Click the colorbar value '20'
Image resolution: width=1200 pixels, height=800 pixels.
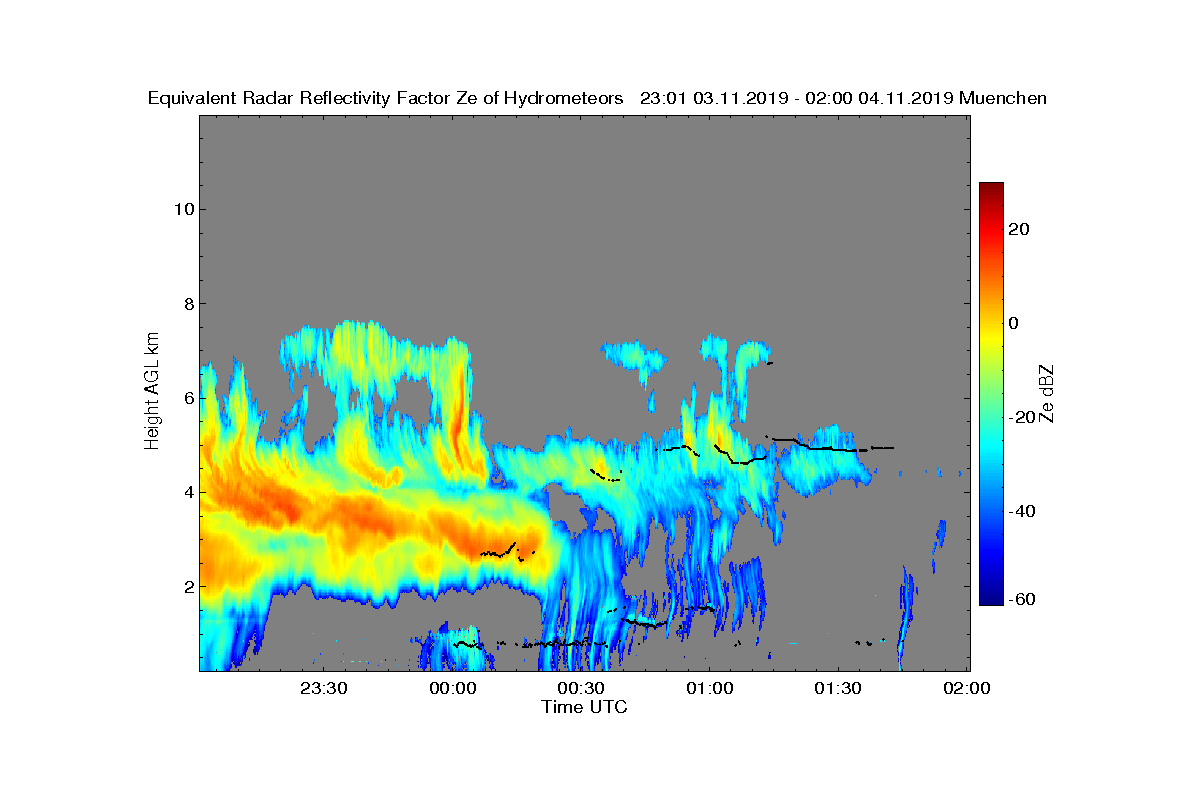tap(1020, 229)
